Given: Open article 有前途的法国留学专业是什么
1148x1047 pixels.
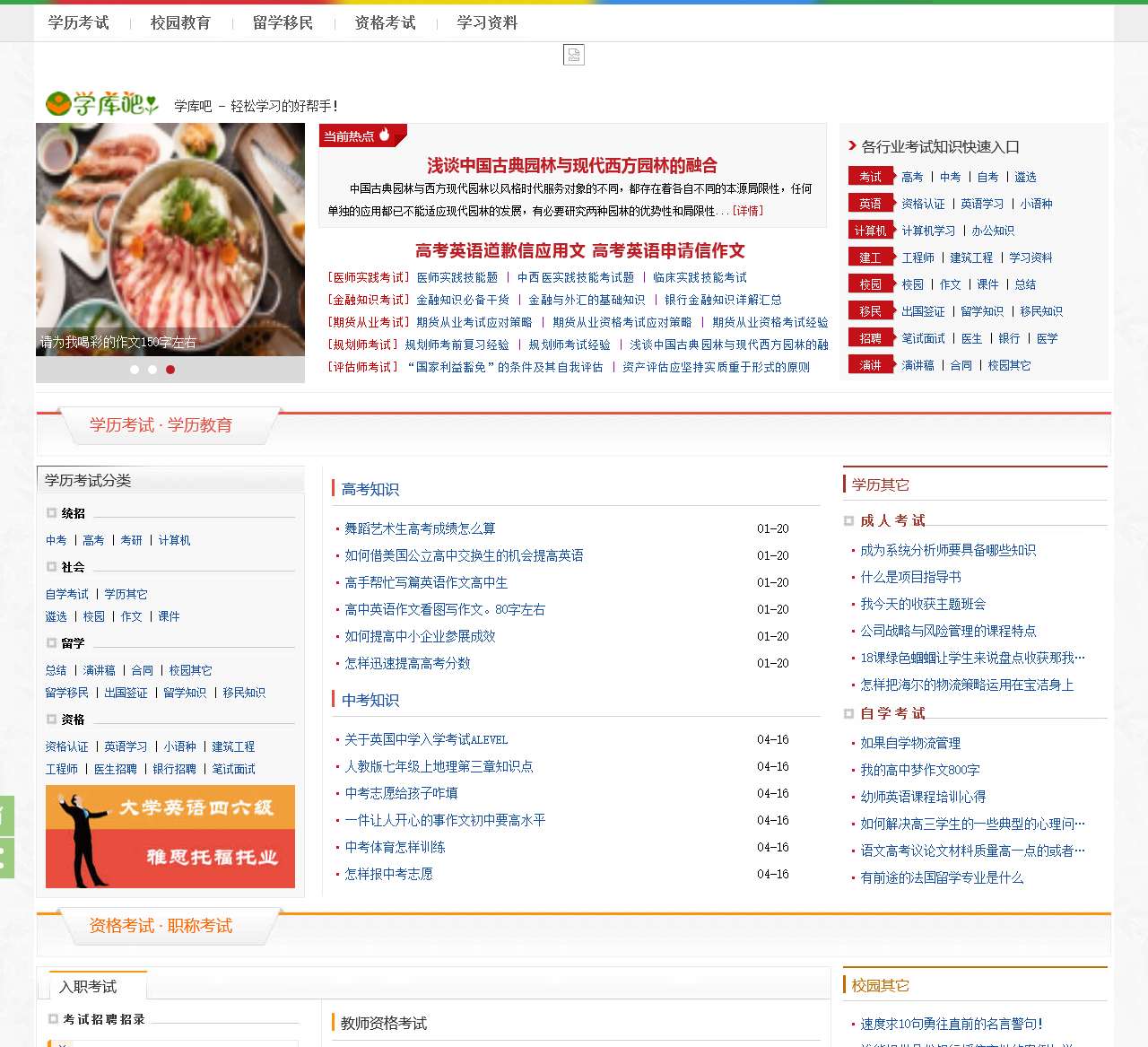Looking at the screenshot, I should point(942,877).
